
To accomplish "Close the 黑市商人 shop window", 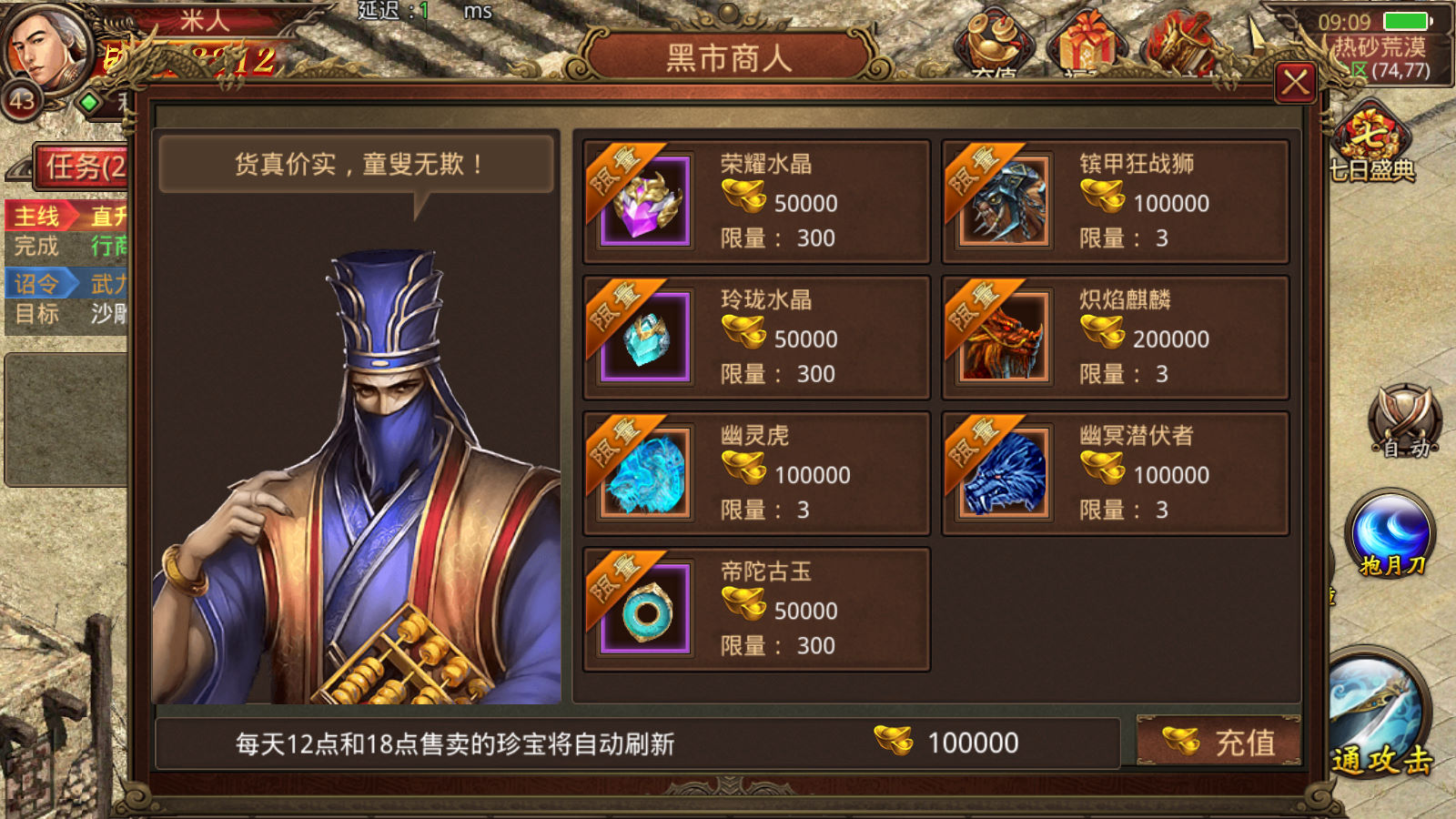I will [x=1296, y=84].
